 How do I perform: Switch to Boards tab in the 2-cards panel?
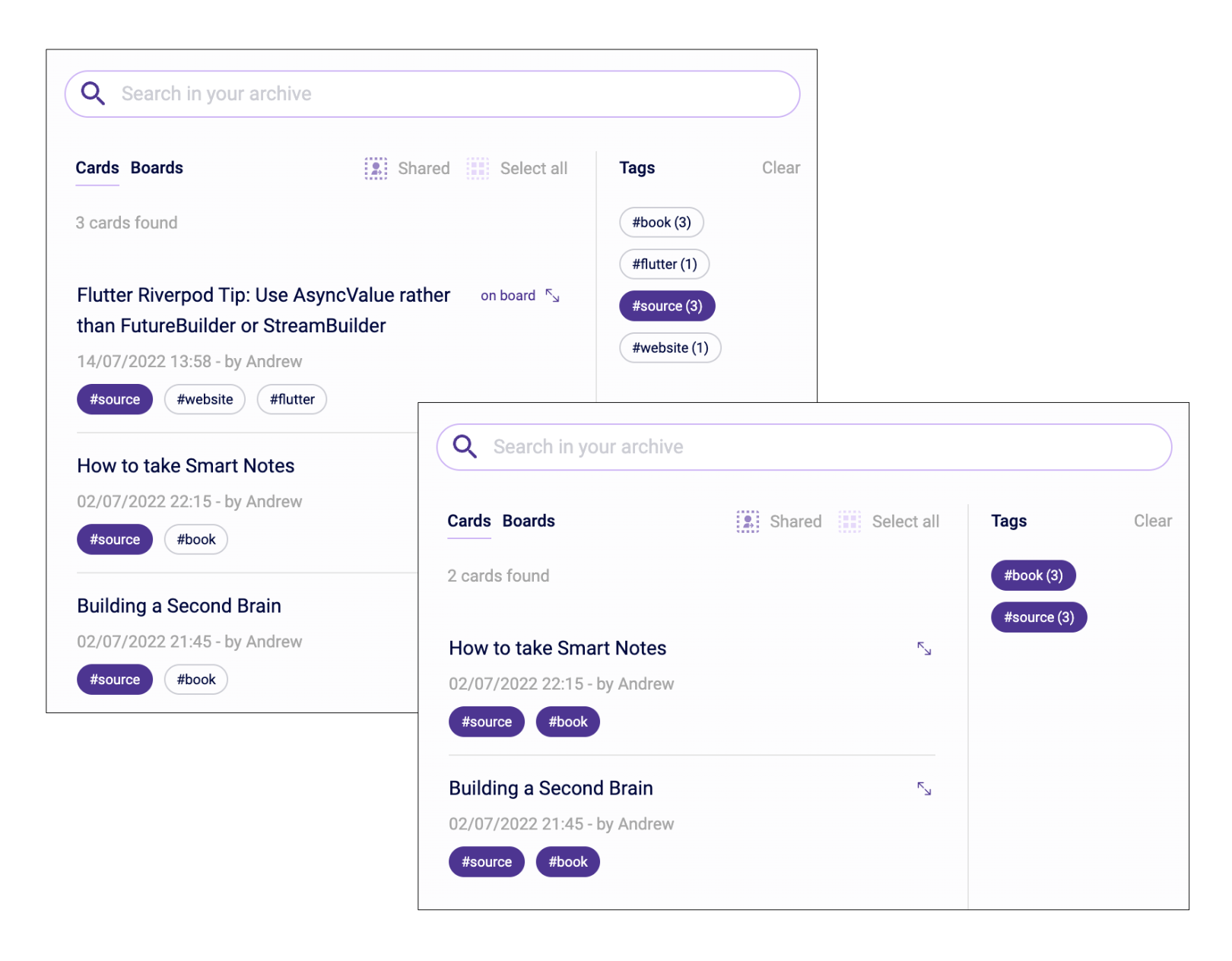click(x=529, y=521)
